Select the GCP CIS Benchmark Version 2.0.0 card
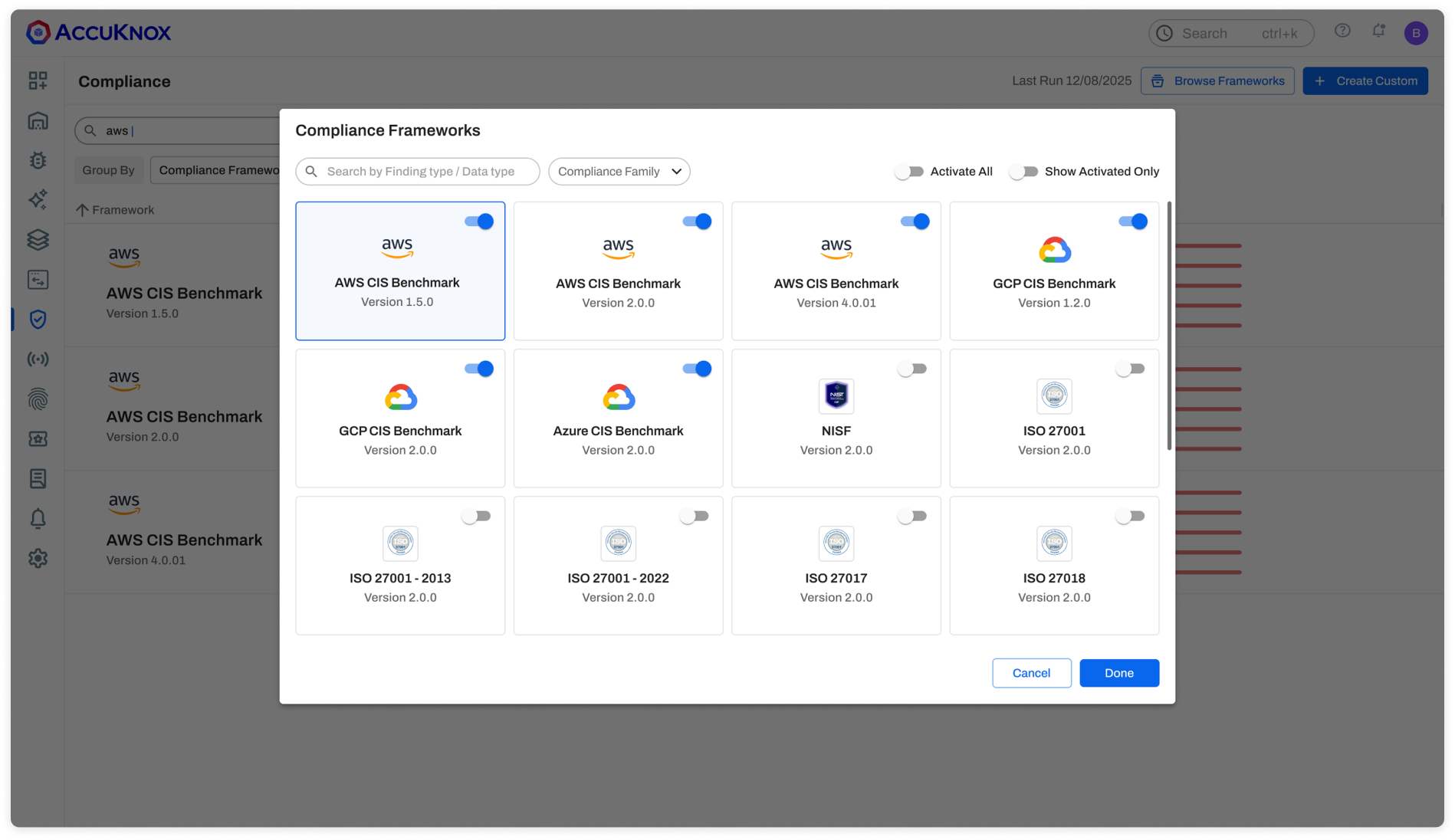Screen dimensions: 1455x840 (400, 418)
